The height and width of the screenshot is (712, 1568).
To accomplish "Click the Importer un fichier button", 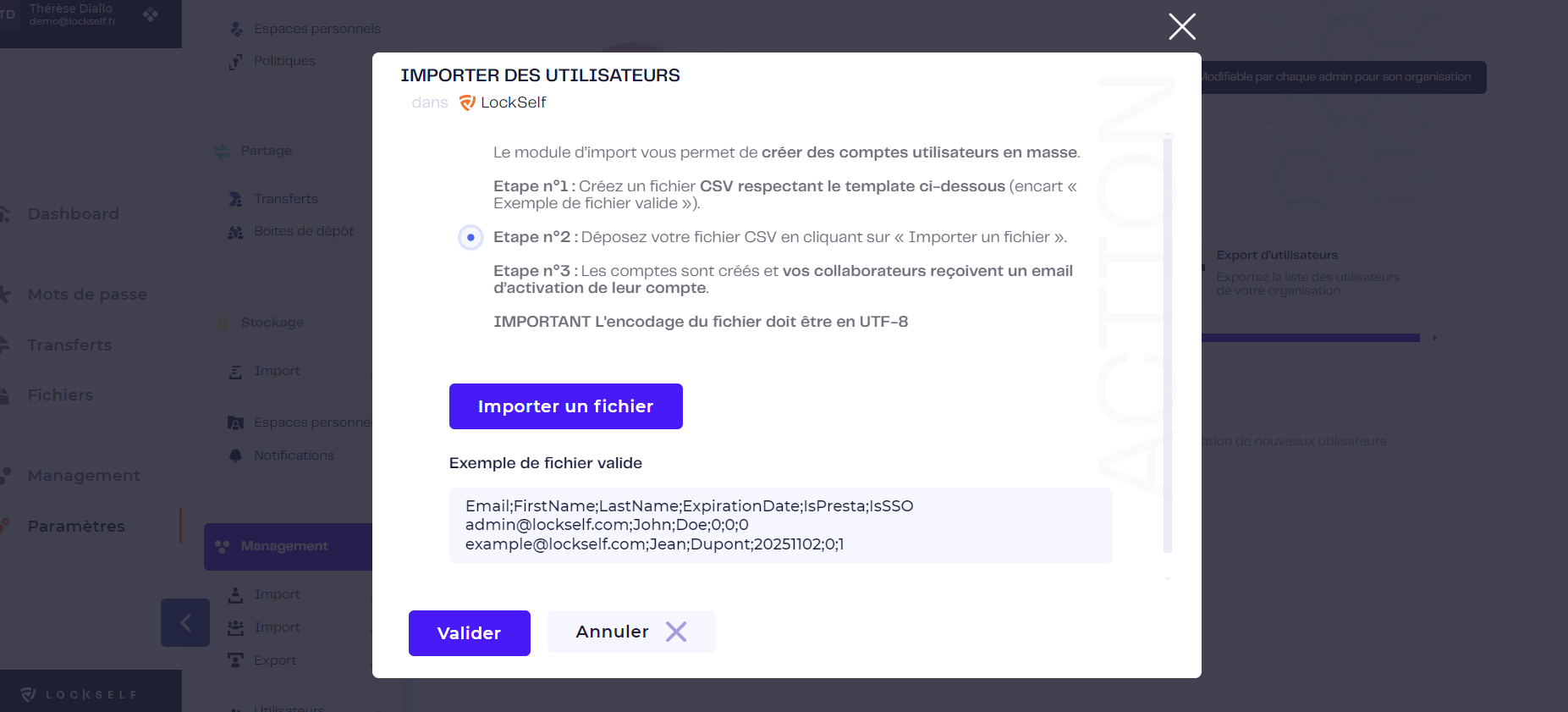I will [x=565, y=406].
